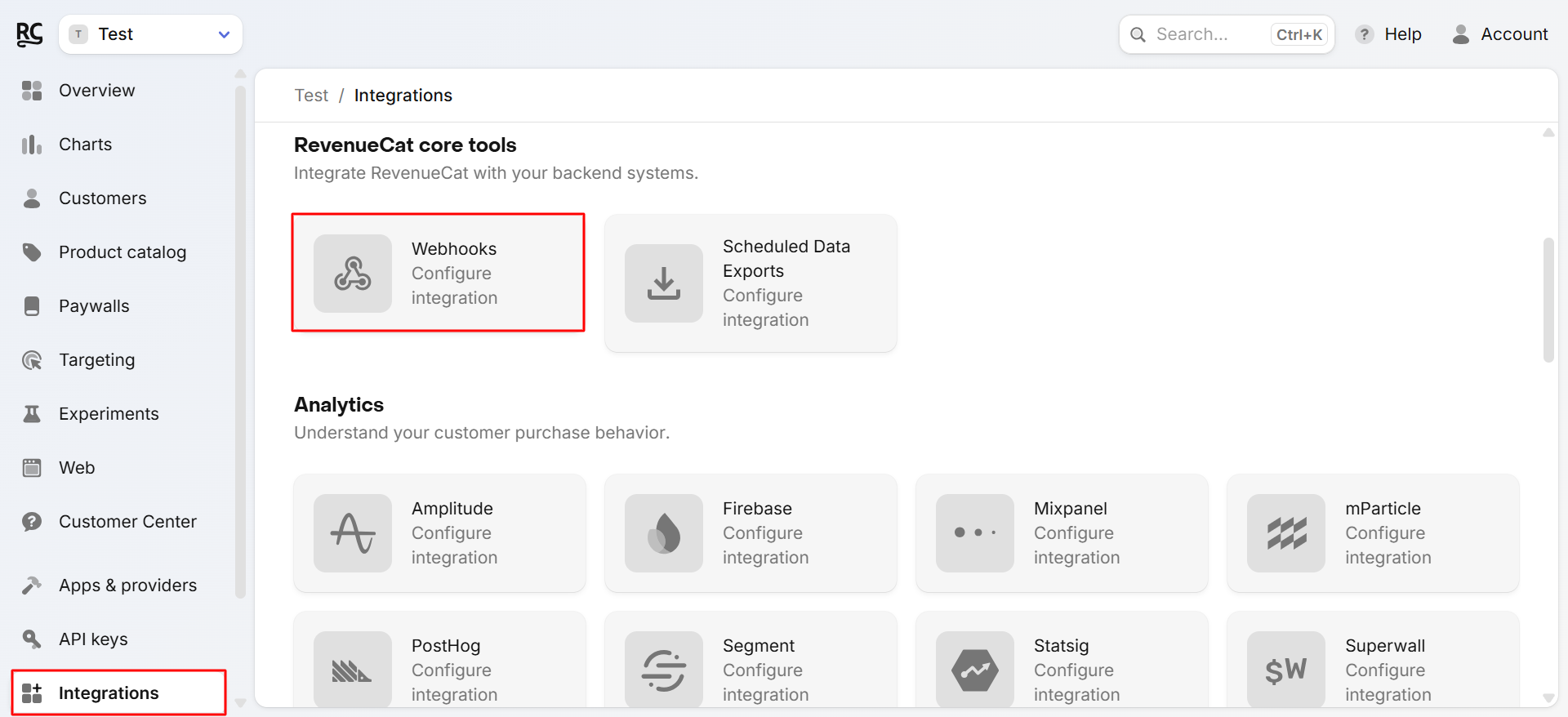Click the Overview grid icon
1568x717 pixels.
[x=32, y=91]
